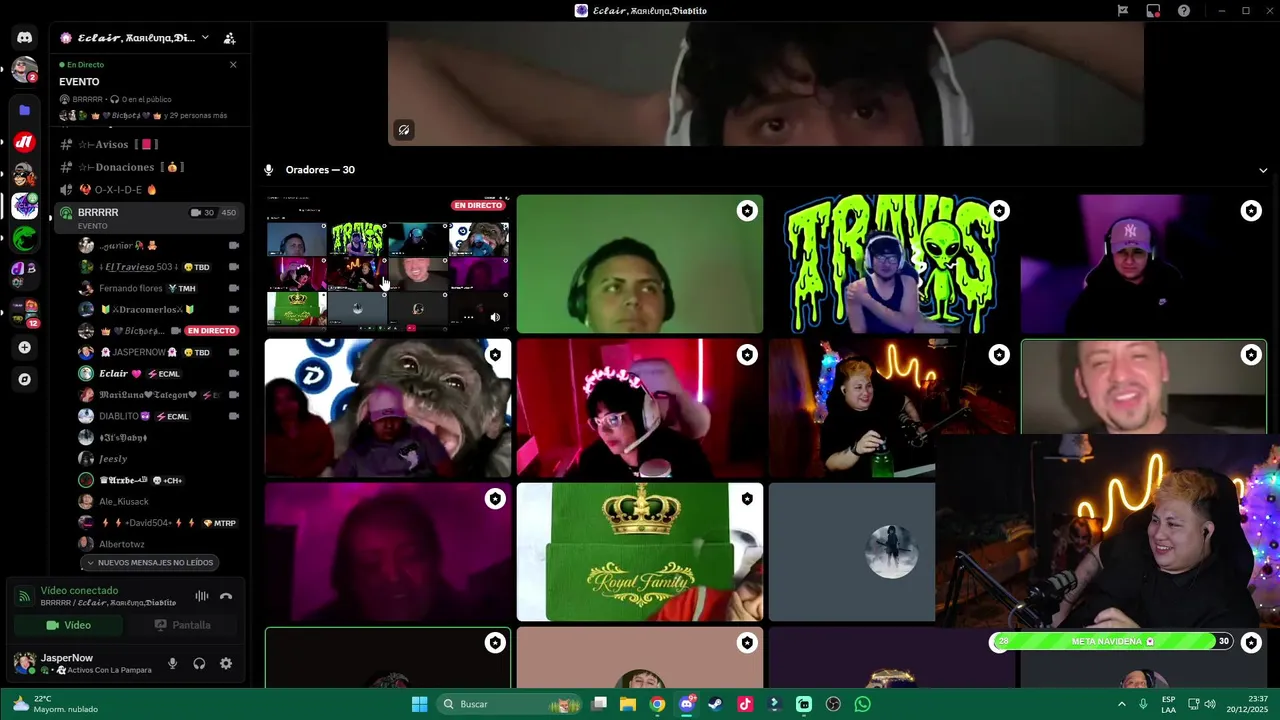This screenshot has height=720, width=1280.
Task: Click the camera-off icon on top video
Action: point(404,130)
